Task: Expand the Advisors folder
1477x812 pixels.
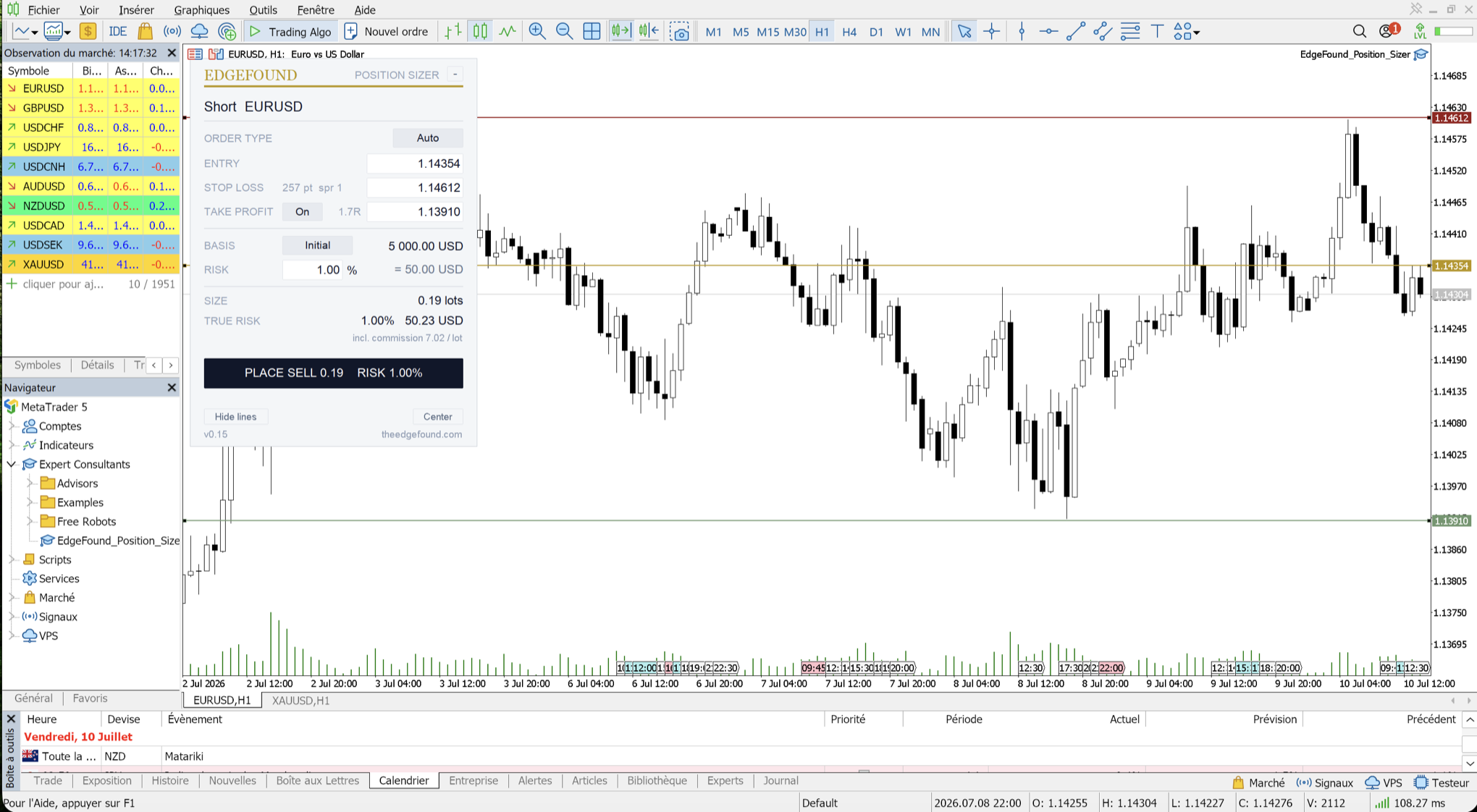Action: click(30, 483)
